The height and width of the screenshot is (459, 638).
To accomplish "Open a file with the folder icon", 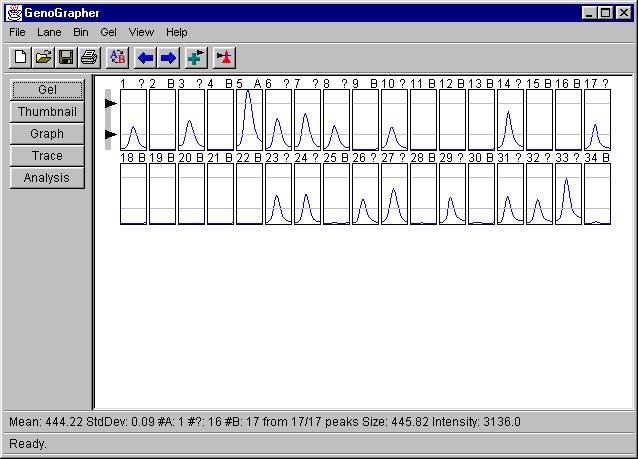I will pyautogui.click(x=43, y=58).
